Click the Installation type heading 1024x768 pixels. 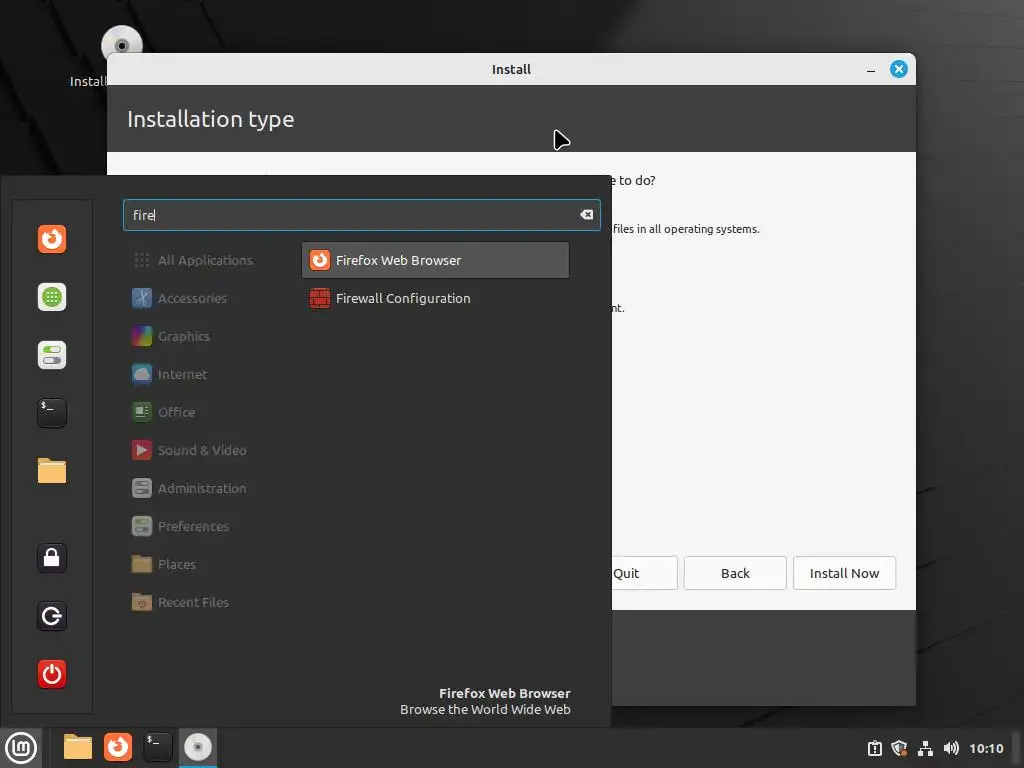point(210,119)
